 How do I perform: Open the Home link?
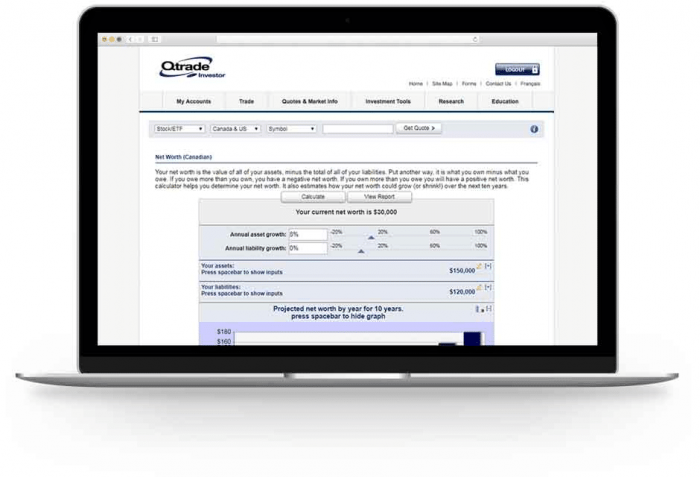coord(416,84)
